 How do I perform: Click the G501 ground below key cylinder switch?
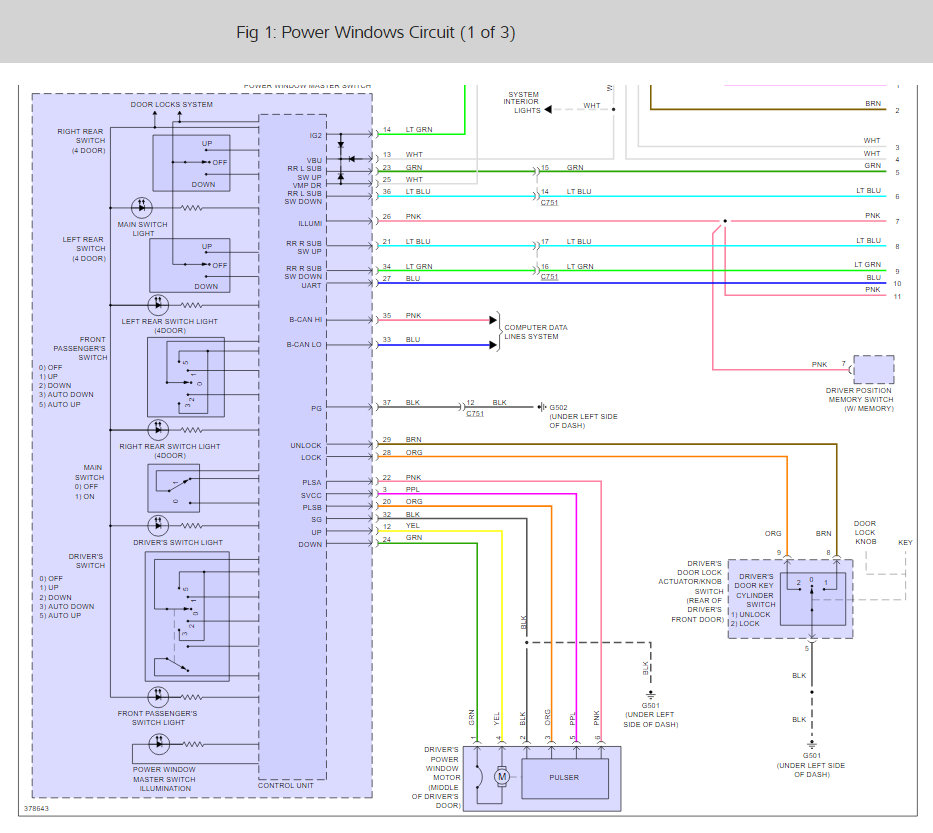(x=812, y=746)
